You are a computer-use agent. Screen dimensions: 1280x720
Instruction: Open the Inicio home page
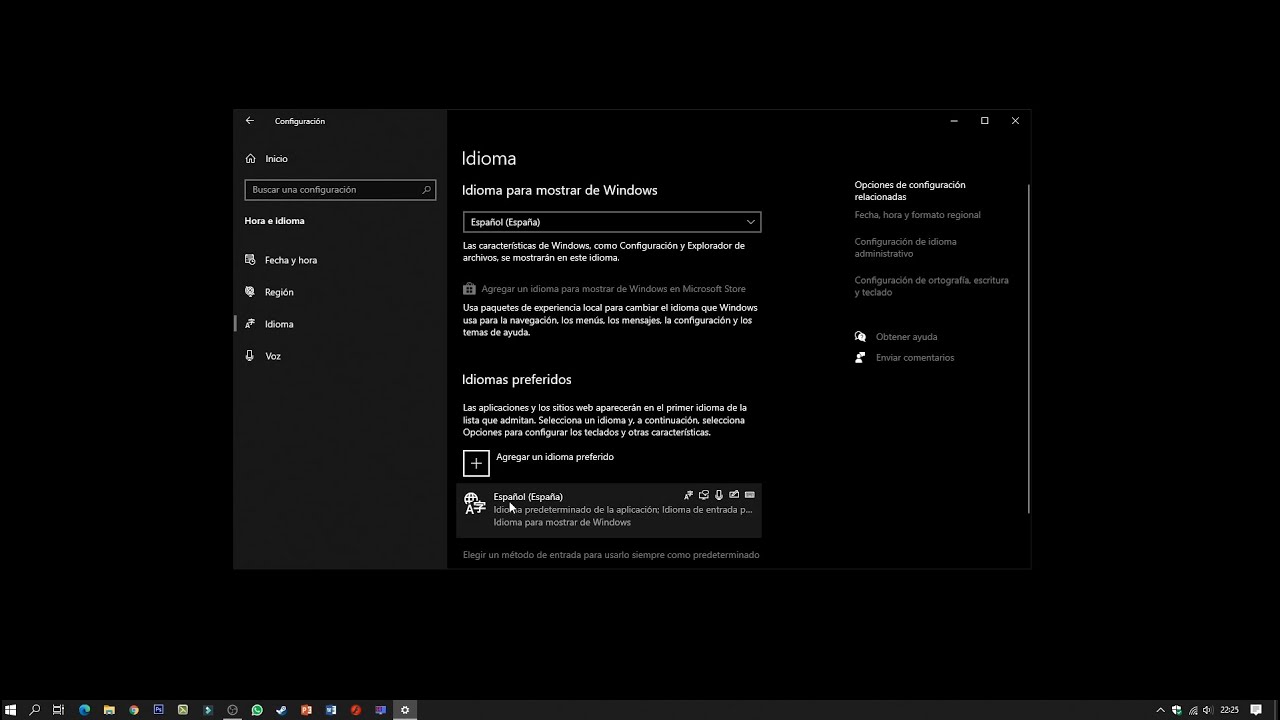coord(266,158)
